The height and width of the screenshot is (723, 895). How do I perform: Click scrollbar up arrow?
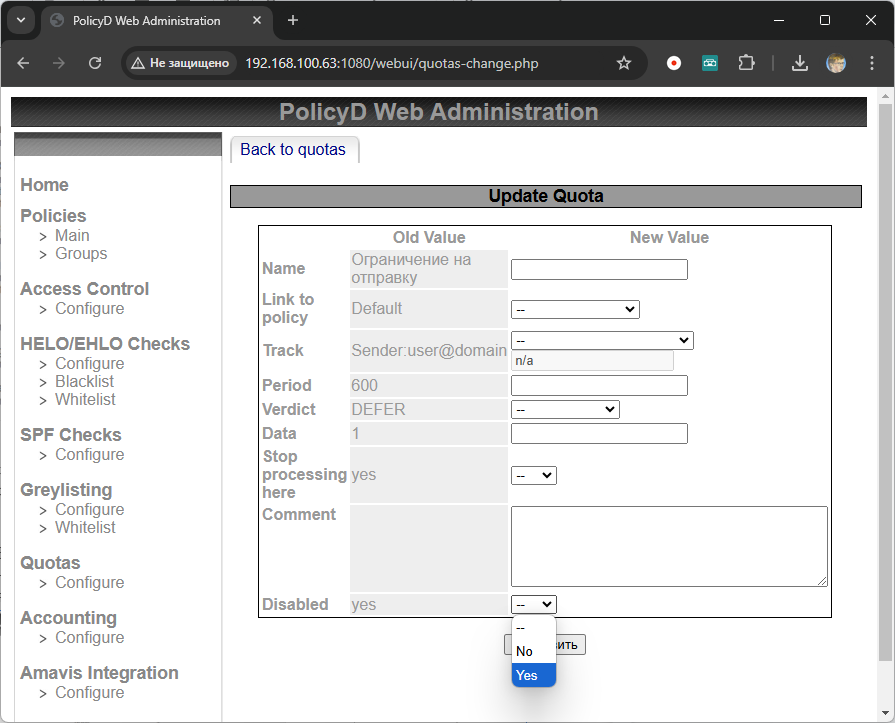(x=885, y=95)
